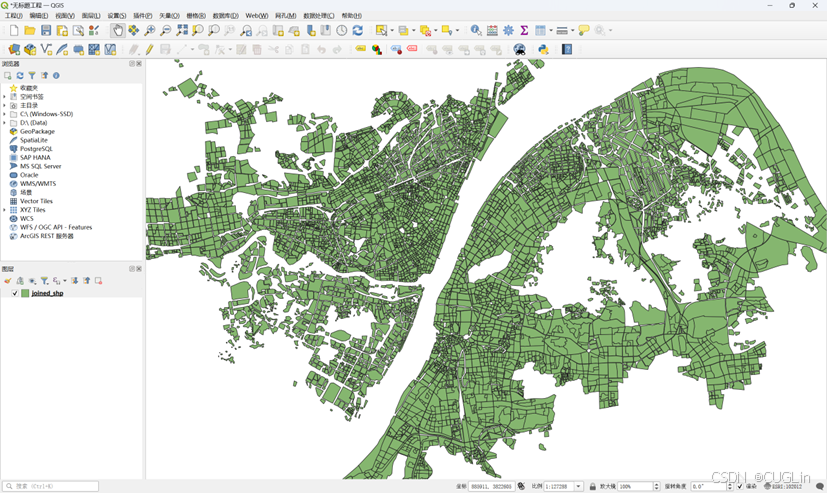Click the coordinate input field
The height and width of the screenshot is (493, 827).
tap(492, 486)
